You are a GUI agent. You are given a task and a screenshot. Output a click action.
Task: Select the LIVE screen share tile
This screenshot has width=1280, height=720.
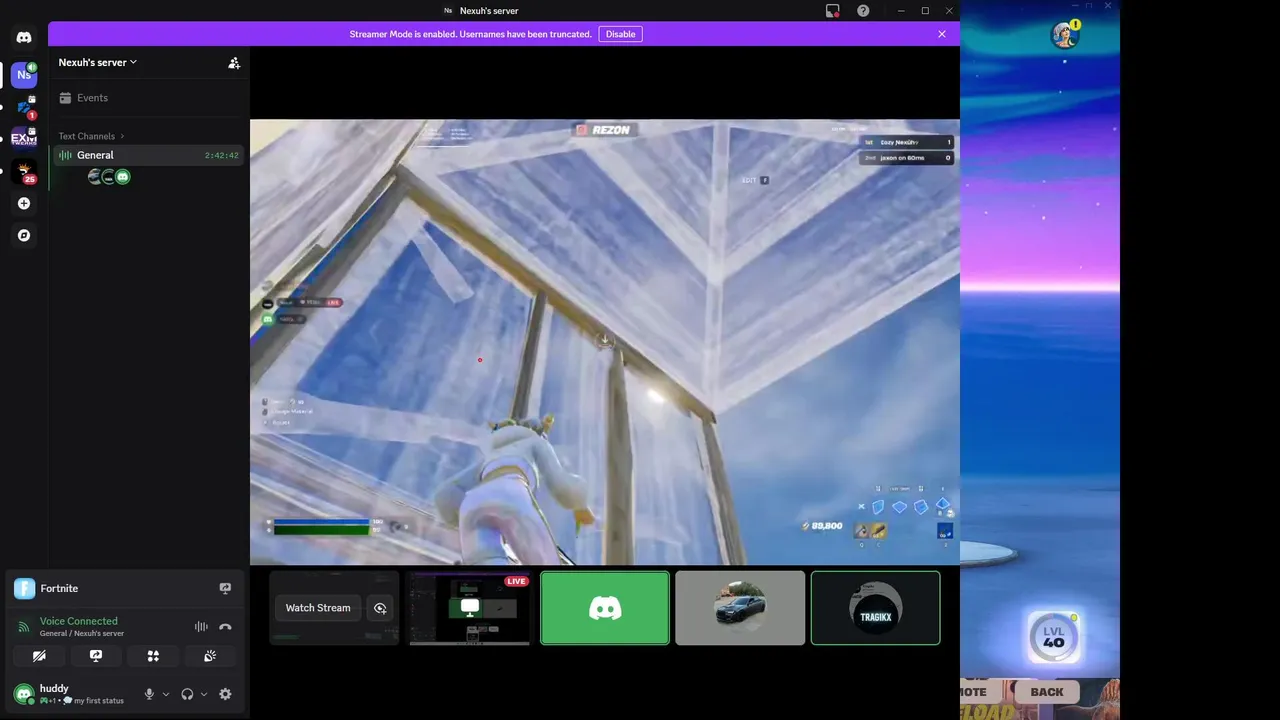[469, 608]
